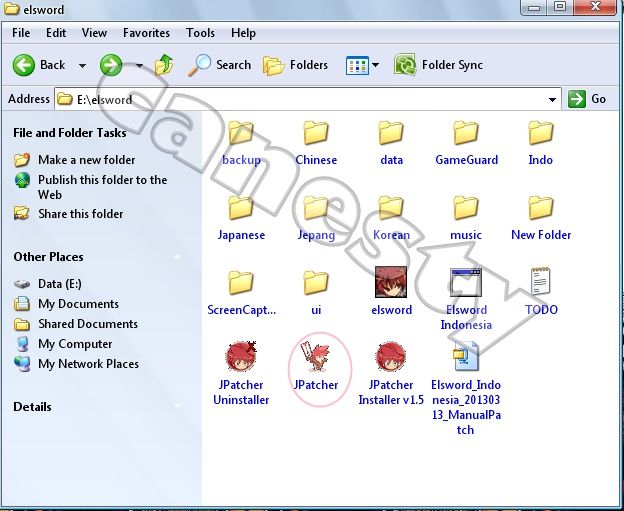Screen dimensions: 624x511
Task: Open the Tools menu
Action: pos(200,33)
